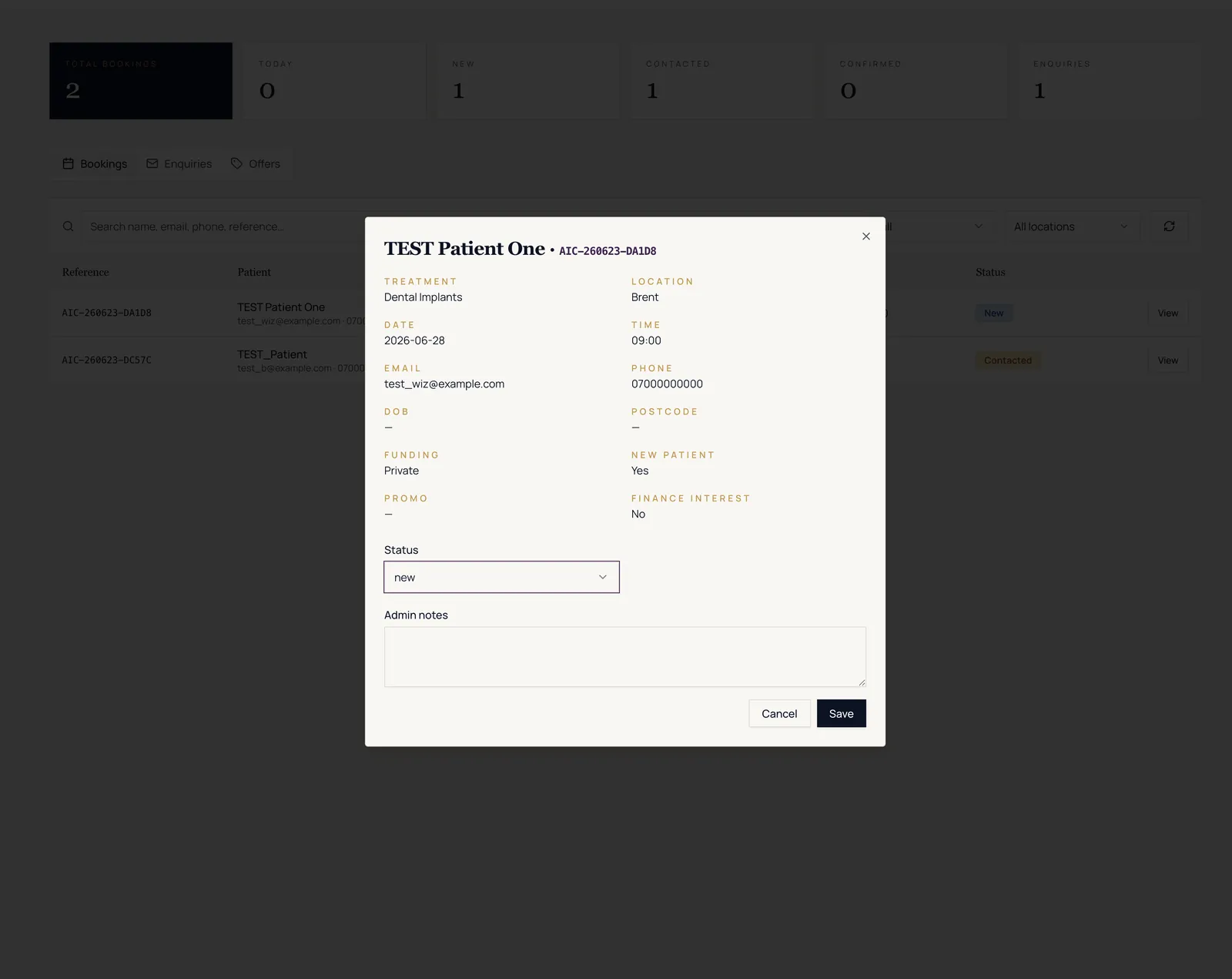Click reference AIC-260623-DA1D8 in table

107,313
